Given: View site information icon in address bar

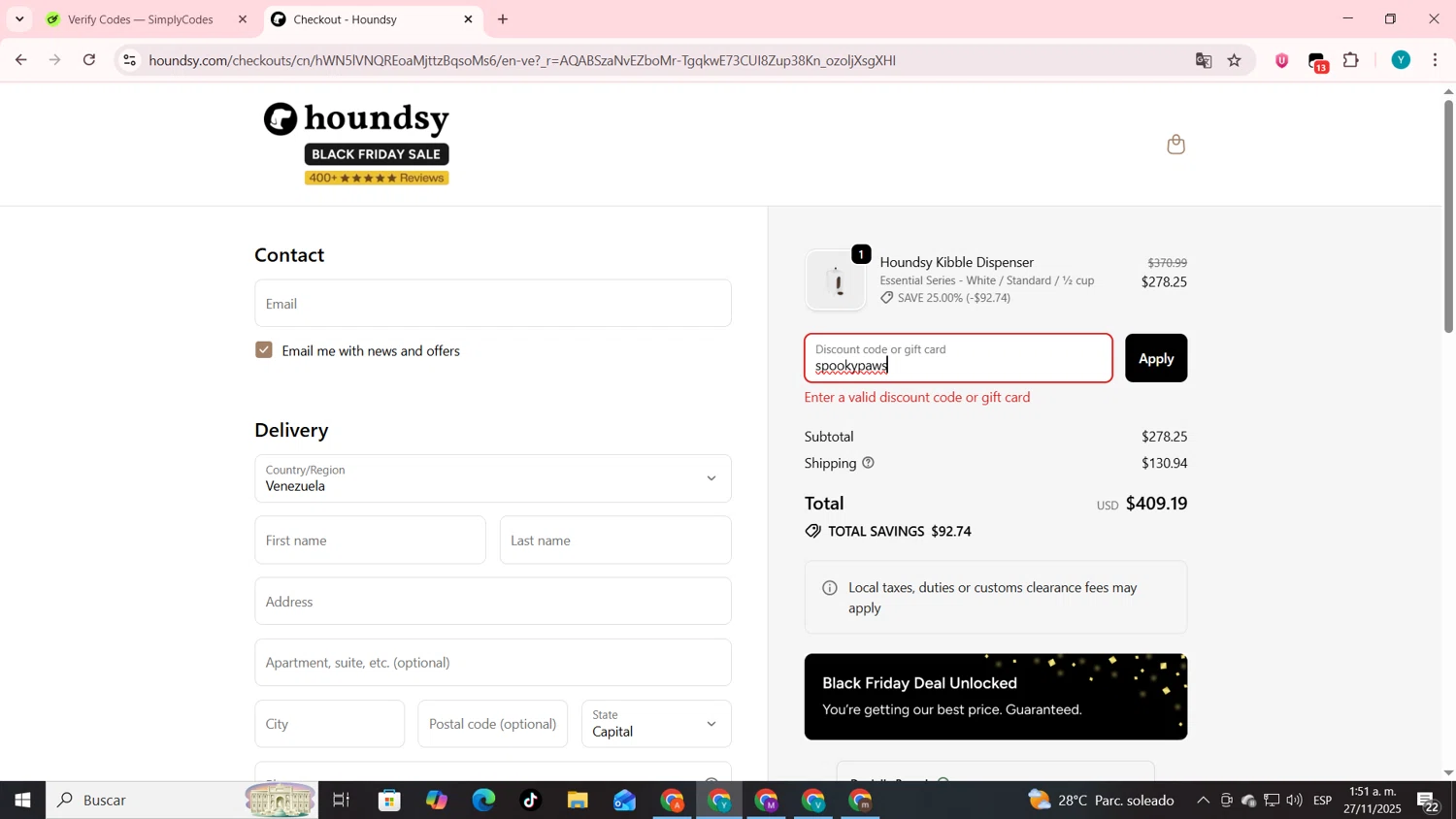Looking at the screenshot, I should click(x=130, y=60).
